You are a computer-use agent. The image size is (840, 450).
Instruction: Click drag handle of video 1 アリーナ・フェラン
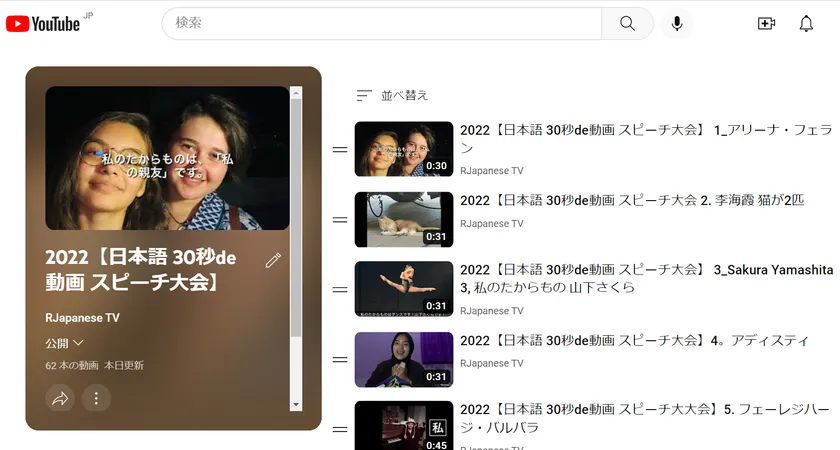point(340,149)
